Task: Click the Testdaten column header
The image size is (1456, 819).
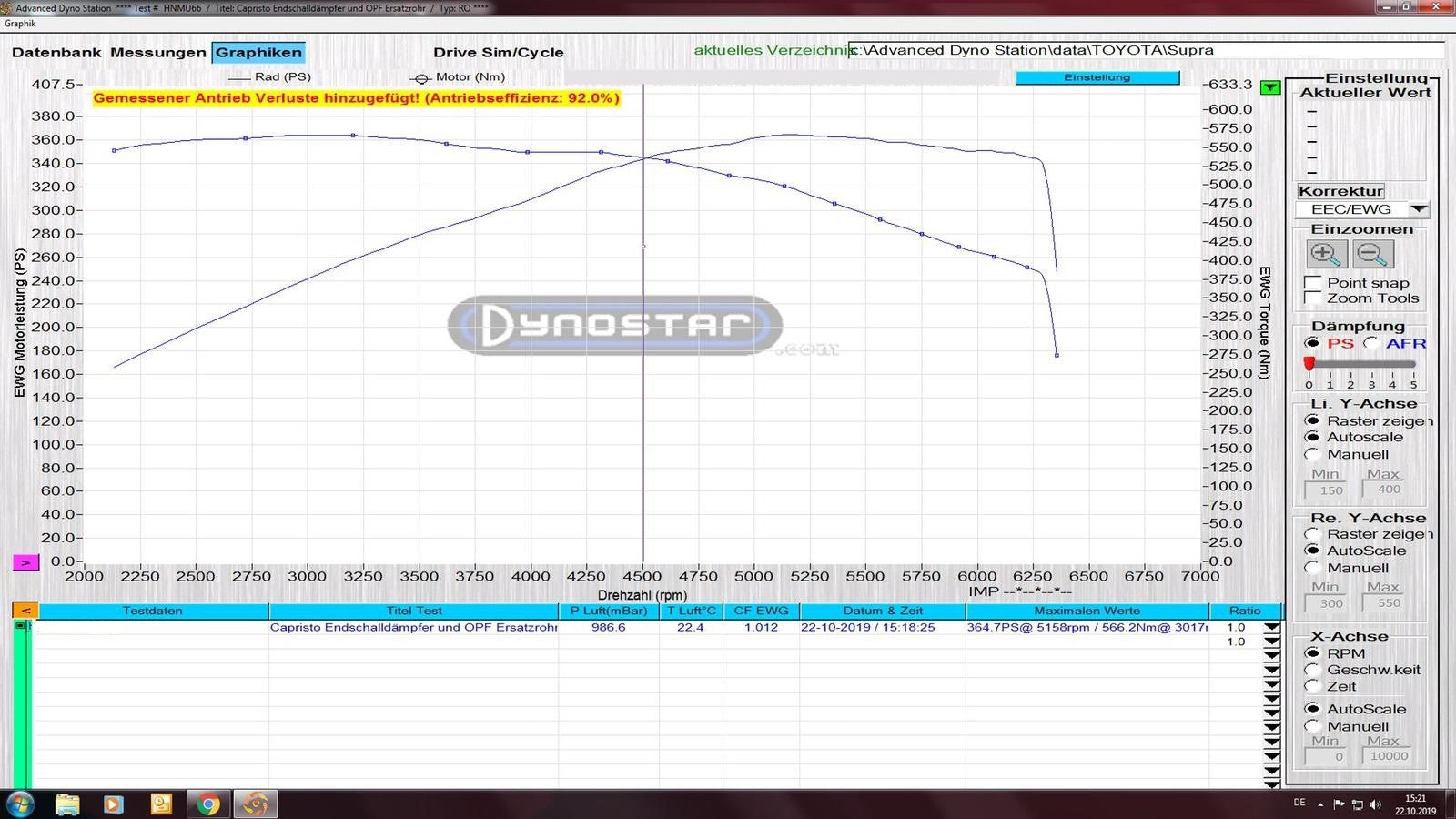Action: [153, 611]
